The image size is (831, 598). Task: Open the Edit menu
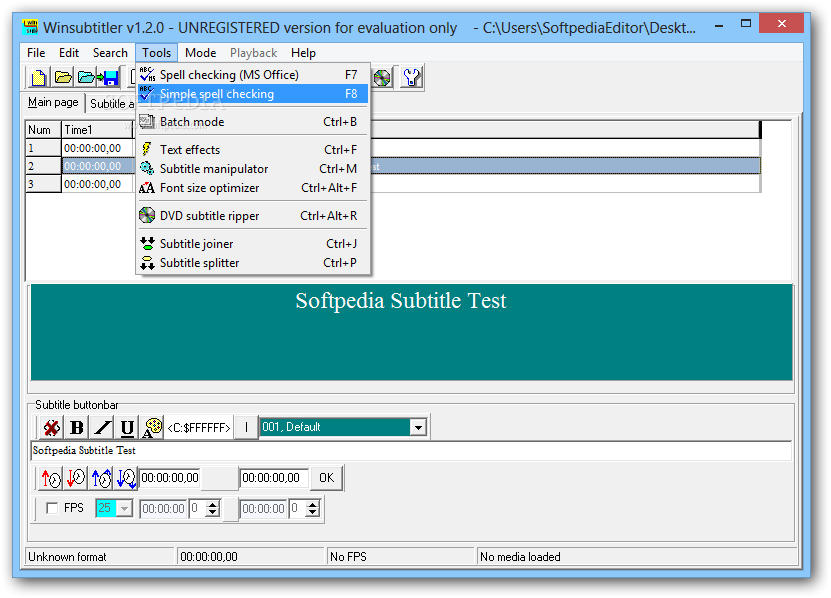69,53
